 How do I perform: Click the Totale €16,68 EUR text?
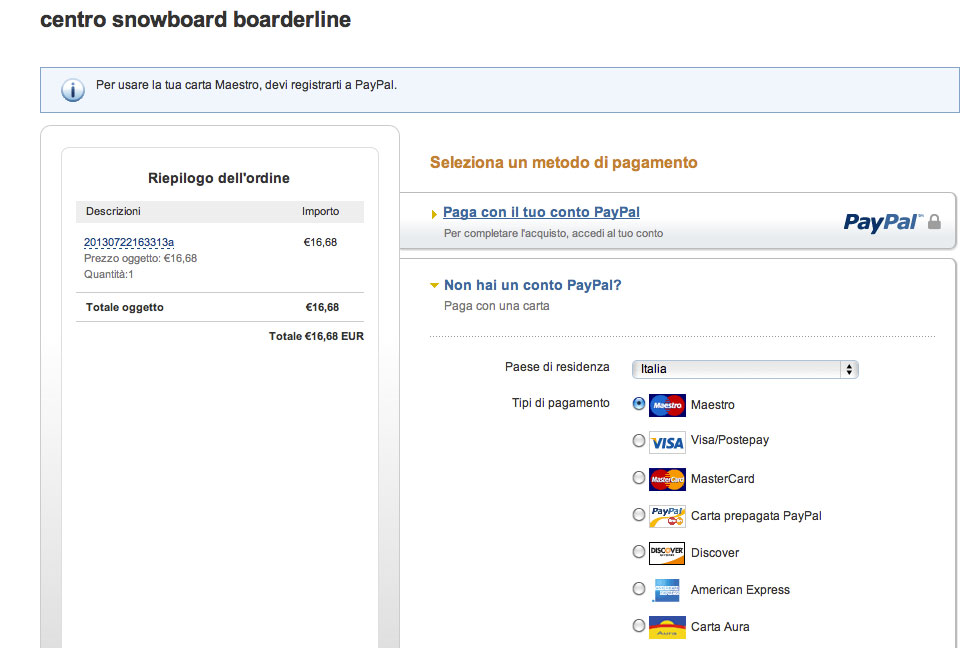click(316, 337)
